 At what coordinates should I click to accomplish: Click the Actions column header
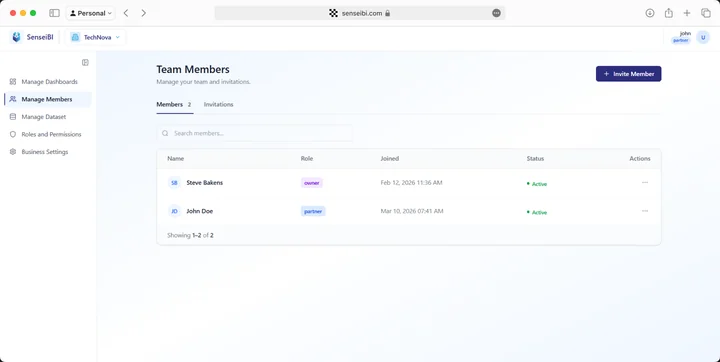tap(640, 158)
